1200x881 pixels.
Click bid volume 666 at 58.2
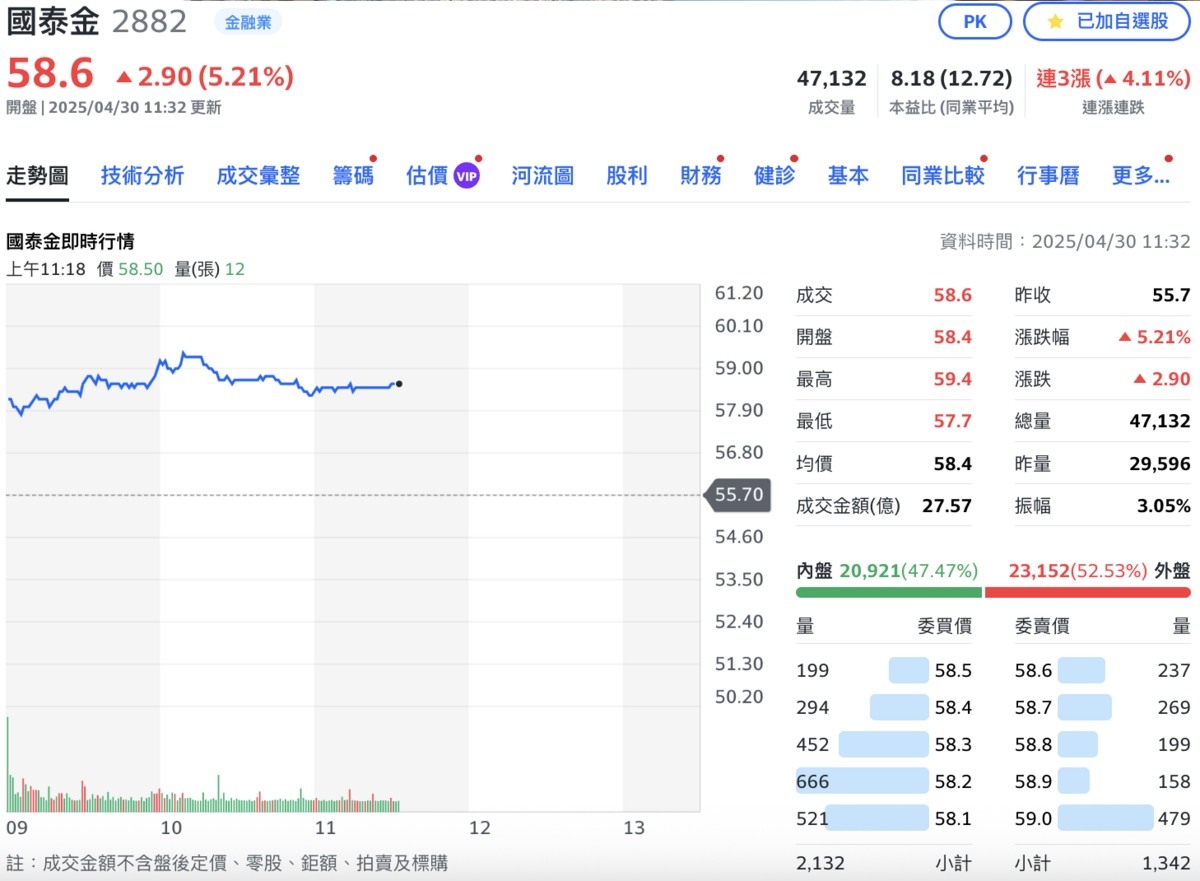coord(813,781)
